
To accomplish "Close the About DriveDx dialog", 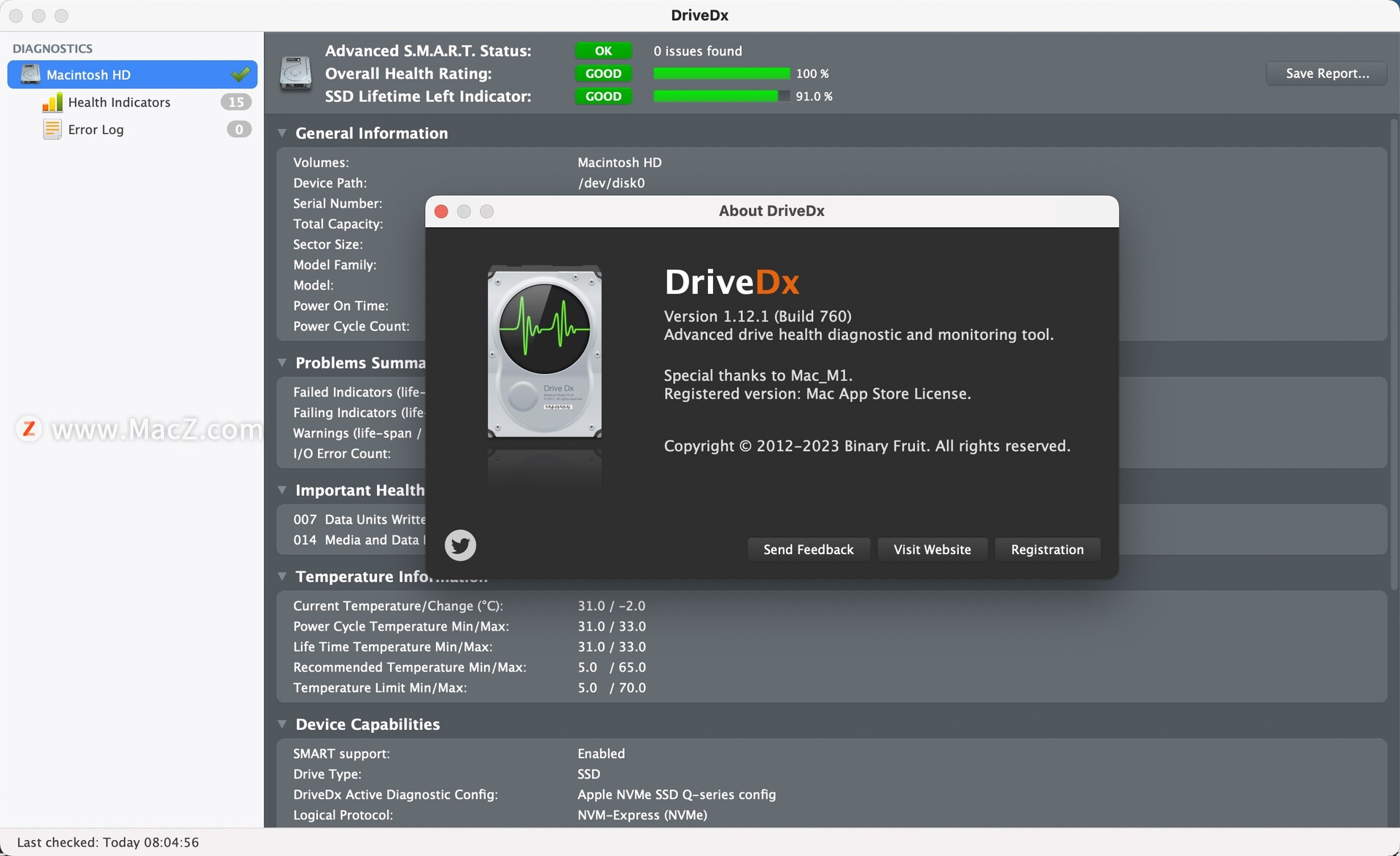I will 441,211.
